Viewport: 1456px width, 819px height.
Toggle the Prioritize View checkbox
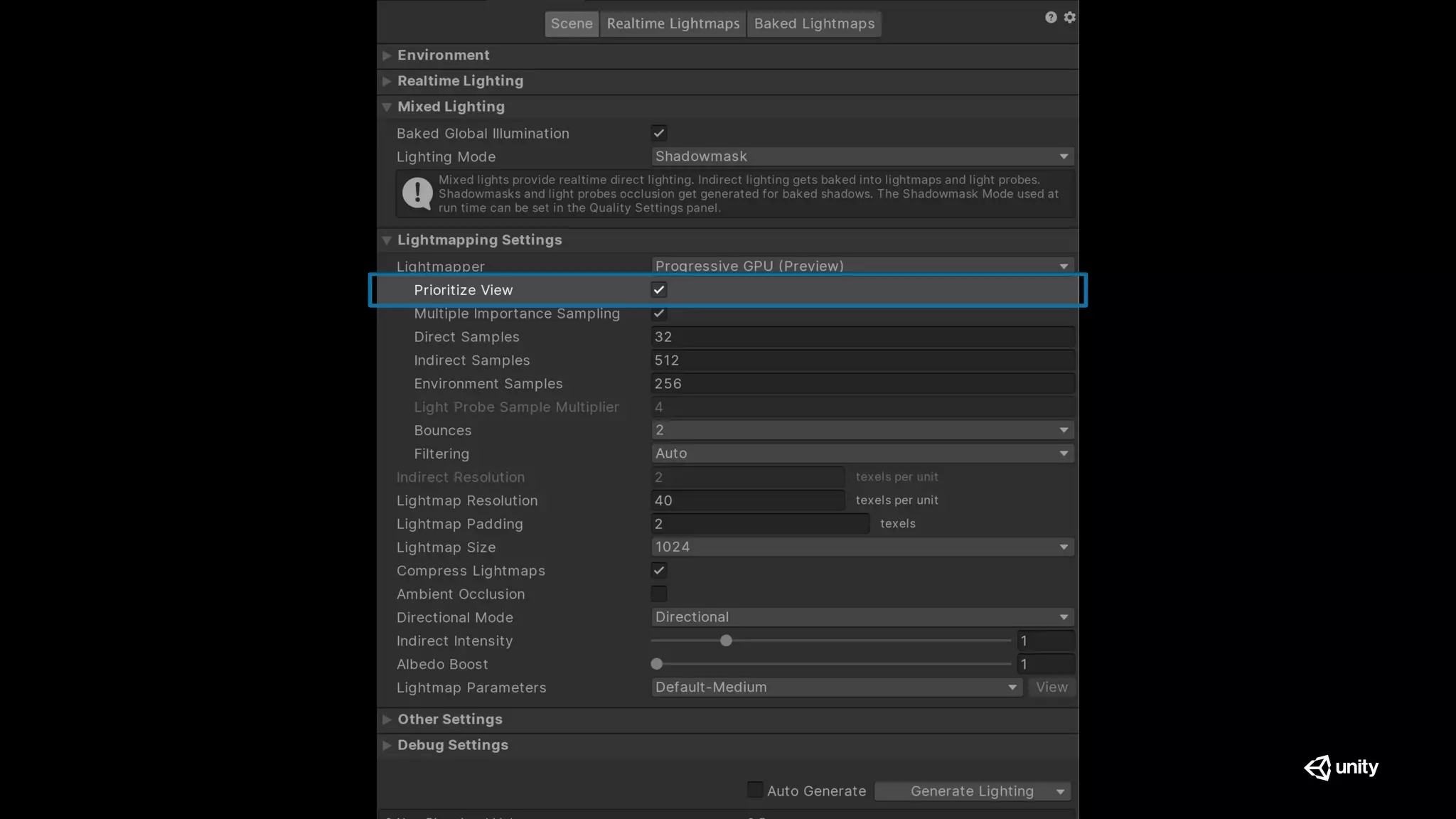pyautogui.click(x=659, y=289)
